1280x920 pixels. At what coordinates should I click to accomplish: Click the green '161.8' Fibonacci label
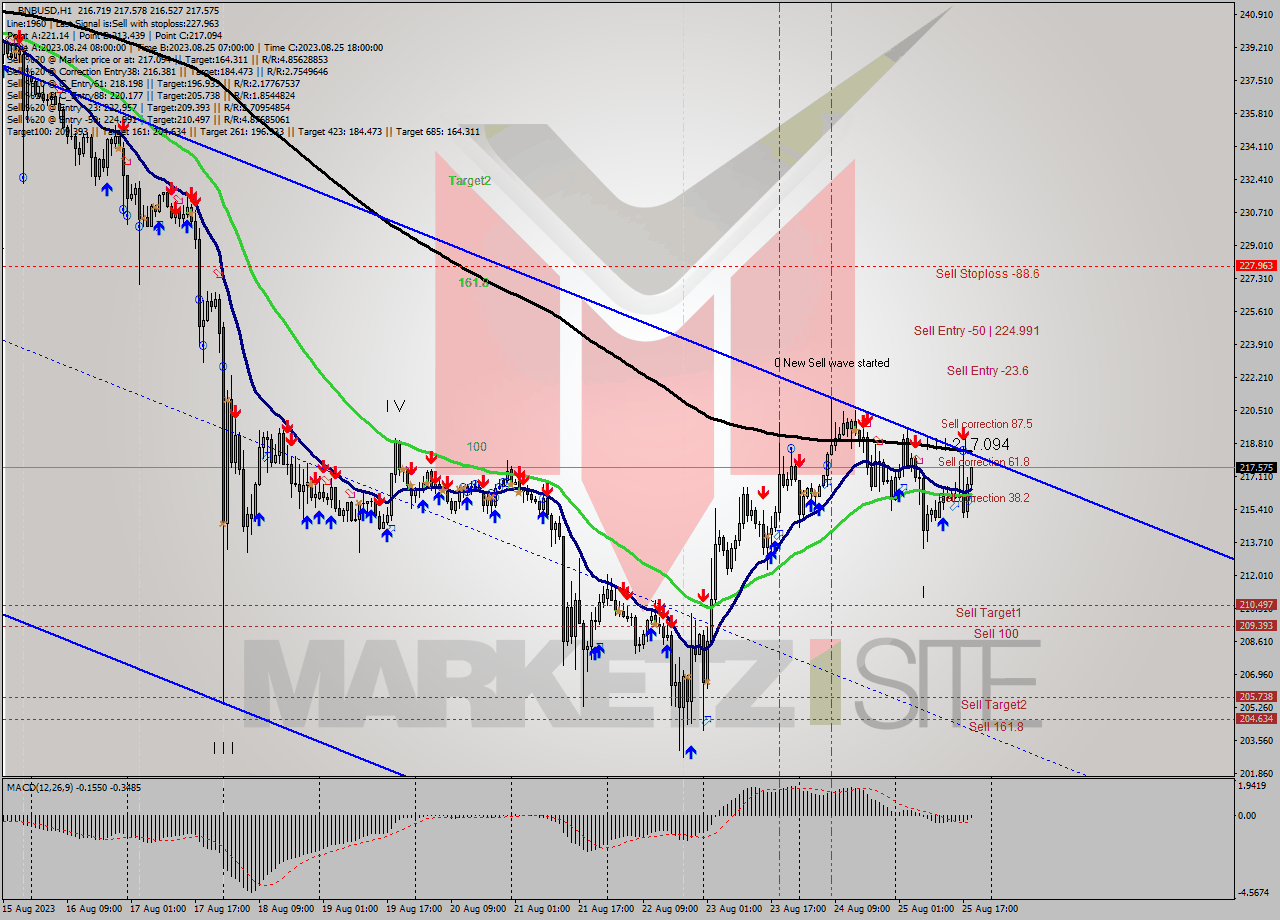474,283
